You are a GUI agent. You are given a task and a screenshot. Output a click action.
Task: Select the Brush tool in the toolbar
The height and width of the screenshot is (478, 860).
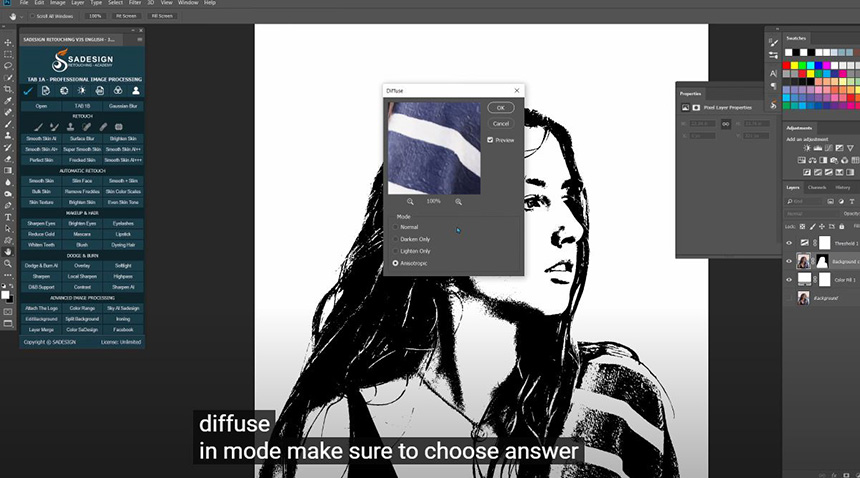point(8,124)
